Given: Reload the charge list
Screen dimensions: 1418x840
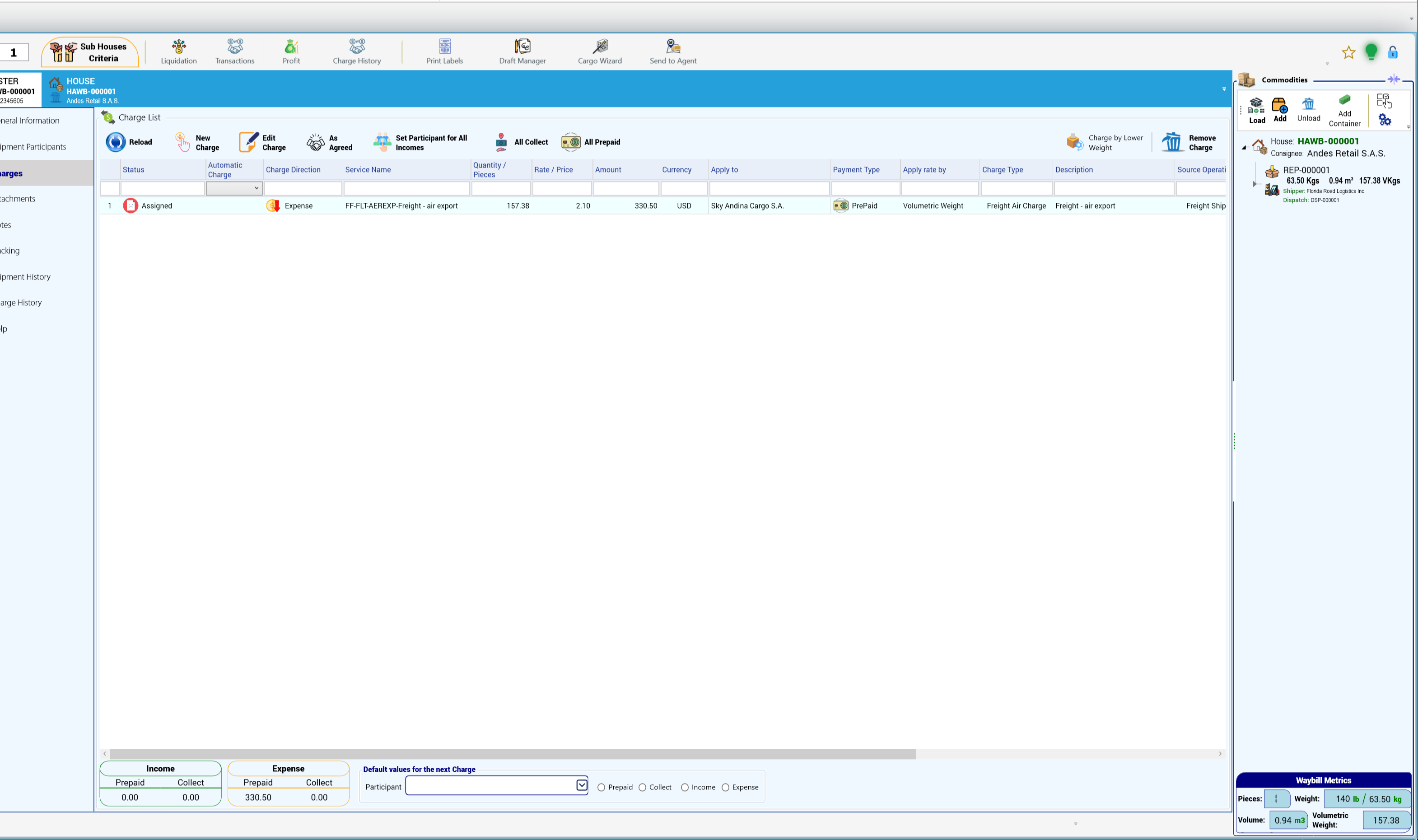Looking at the screenshot, I should click(129, 142).
